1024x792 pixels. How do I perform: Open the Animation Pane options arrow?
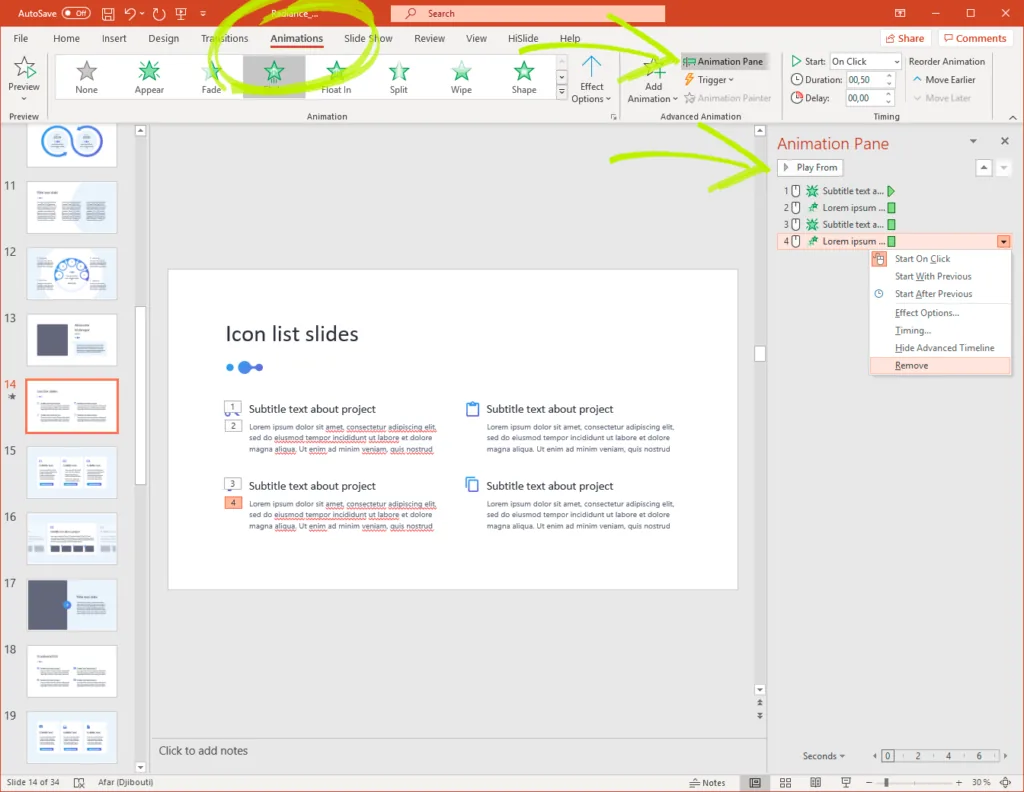click(x=973, y=141)
